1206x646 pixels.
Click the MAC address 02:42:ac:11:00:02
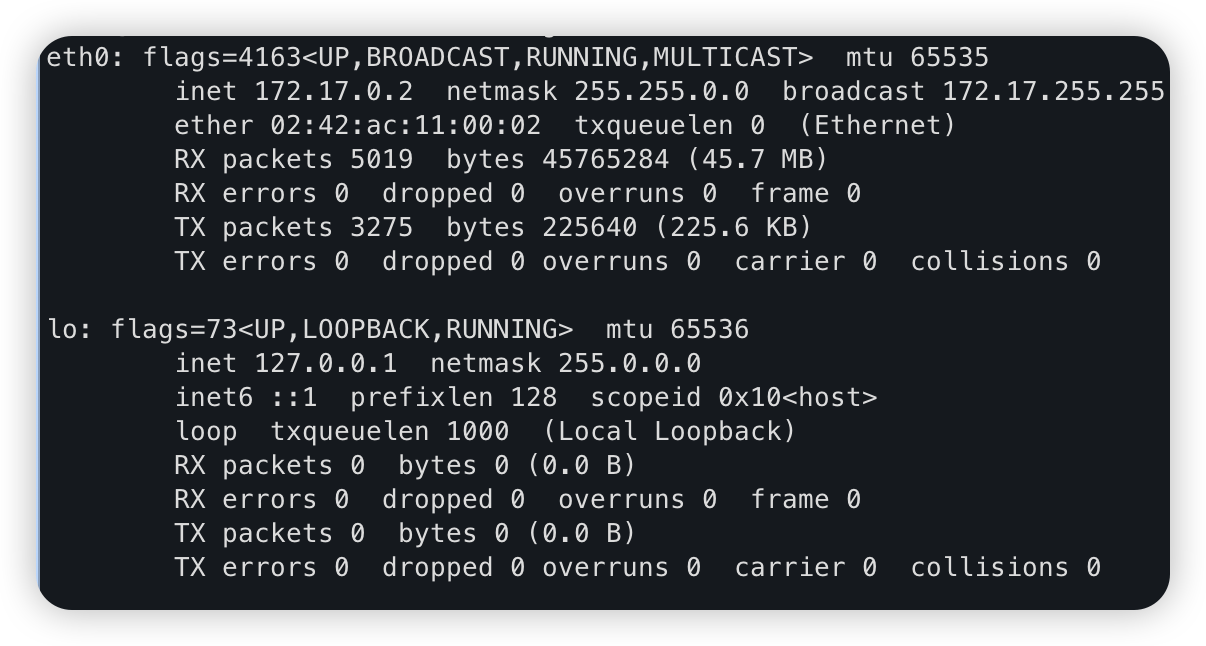click(x=405, y=125)
